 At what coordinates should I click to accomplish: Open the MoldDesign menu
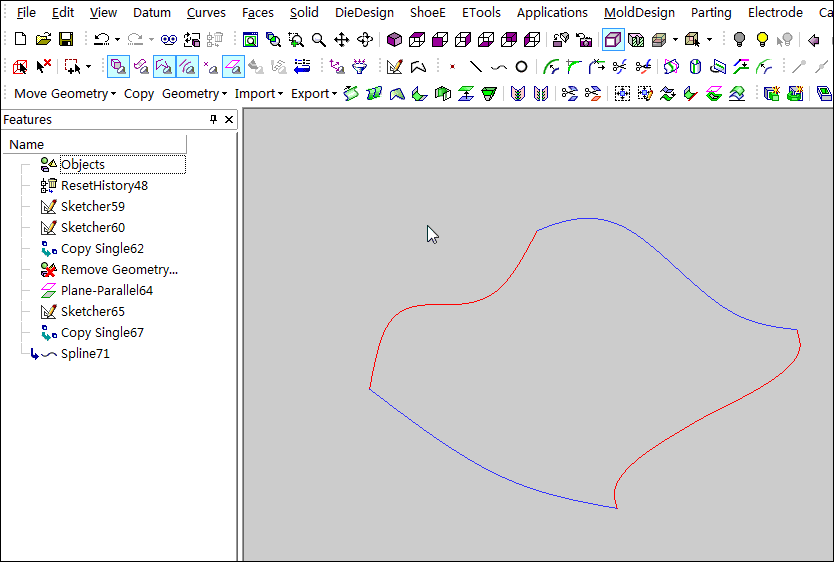(x=639, y=13)
